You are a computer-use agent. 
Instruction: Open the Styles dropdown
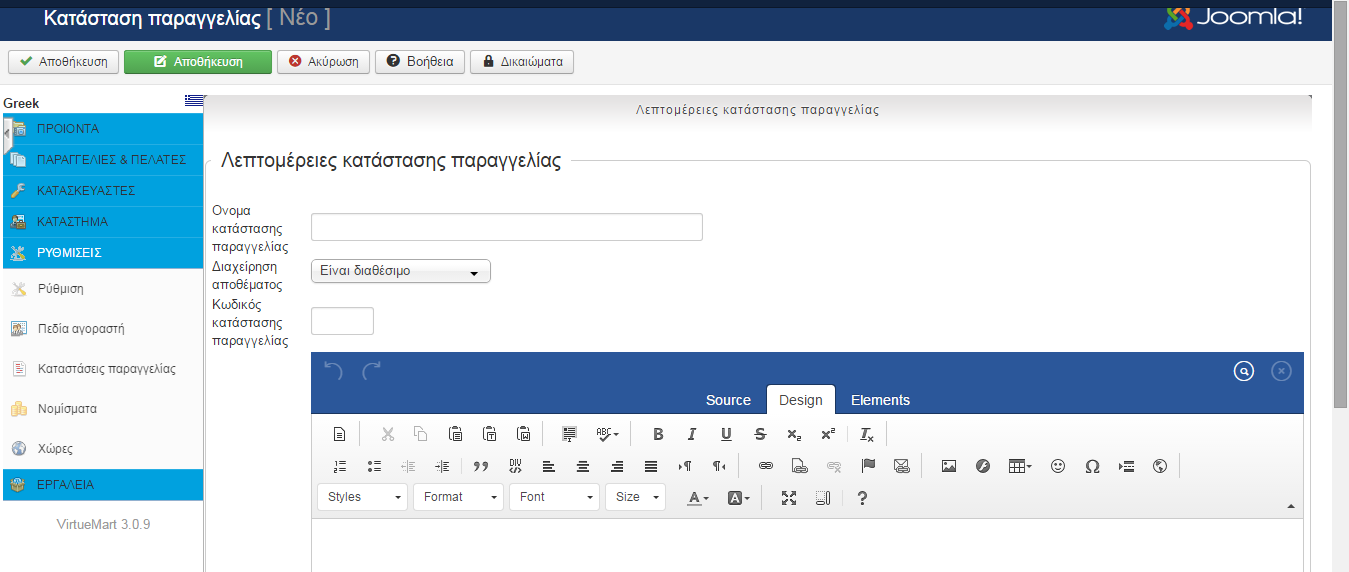tap(363, 497)
